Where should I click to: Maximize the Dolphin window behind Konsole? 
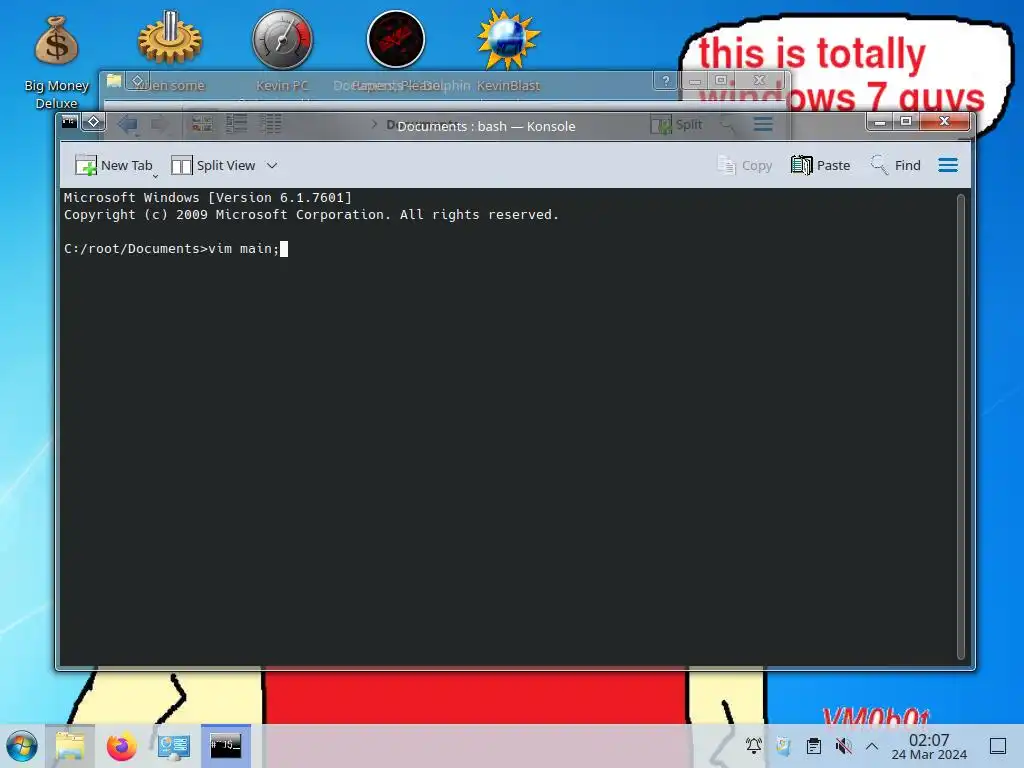point(721,80)
